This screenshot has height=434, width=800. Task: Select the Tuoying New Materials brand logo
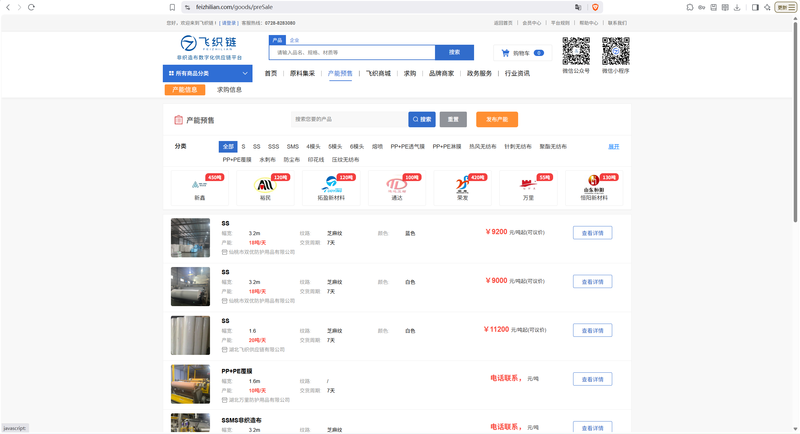coord(331,188)
